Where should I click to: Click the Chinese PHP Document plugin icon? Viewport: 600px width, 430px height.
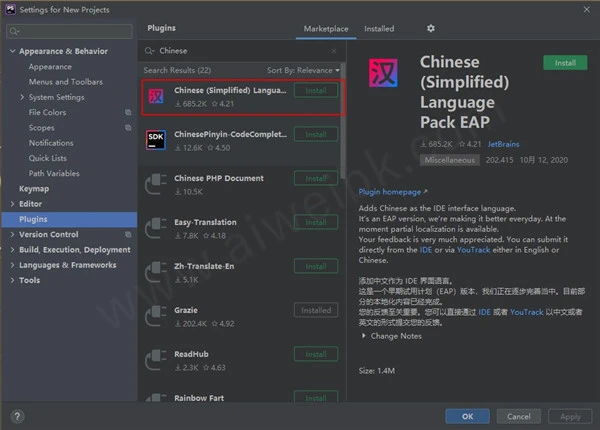point(156,184)
